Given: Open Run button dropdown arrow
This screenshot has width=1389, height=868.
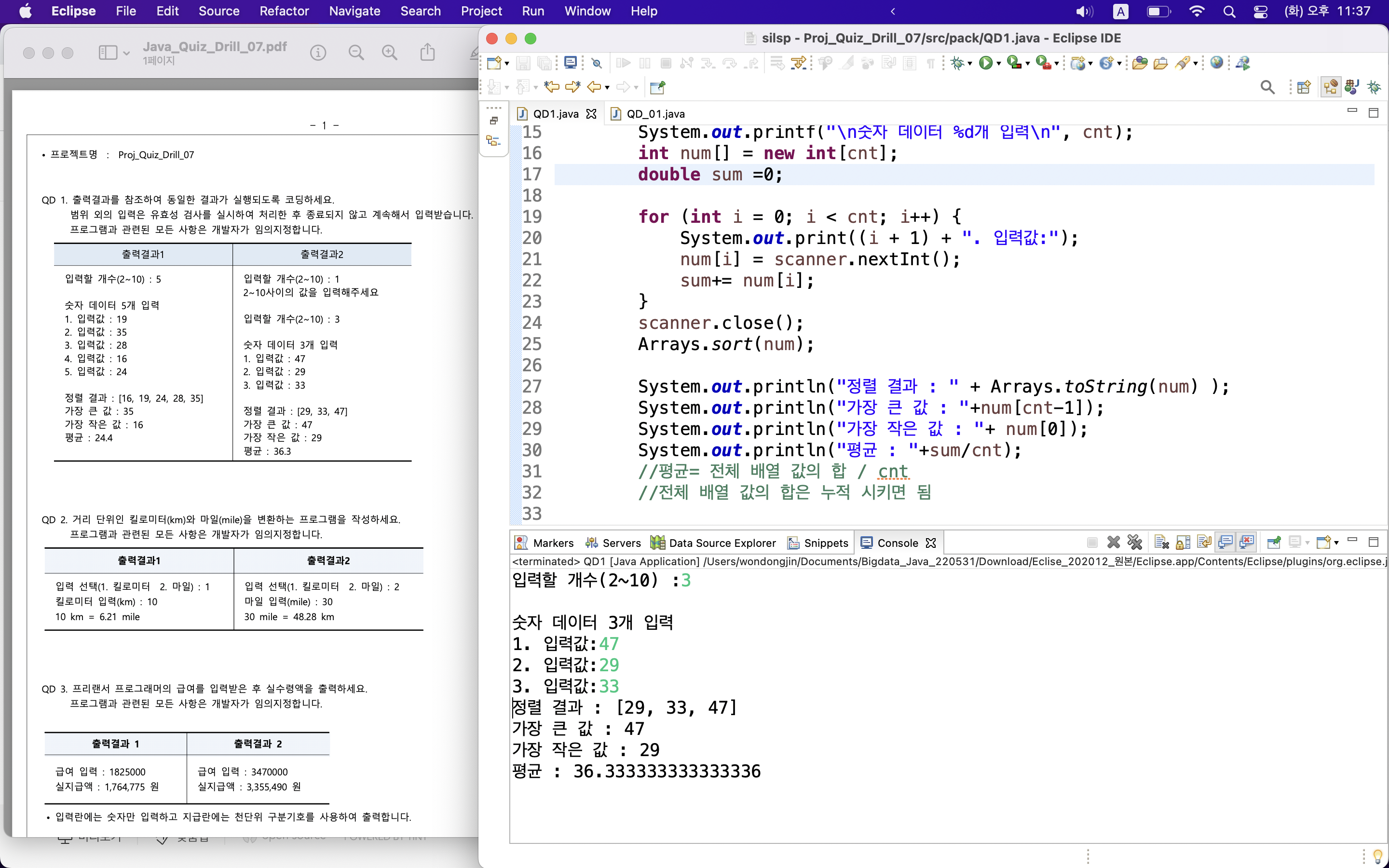Looking at the screenshot, I should pyautogui.click(x=999, y=64).
